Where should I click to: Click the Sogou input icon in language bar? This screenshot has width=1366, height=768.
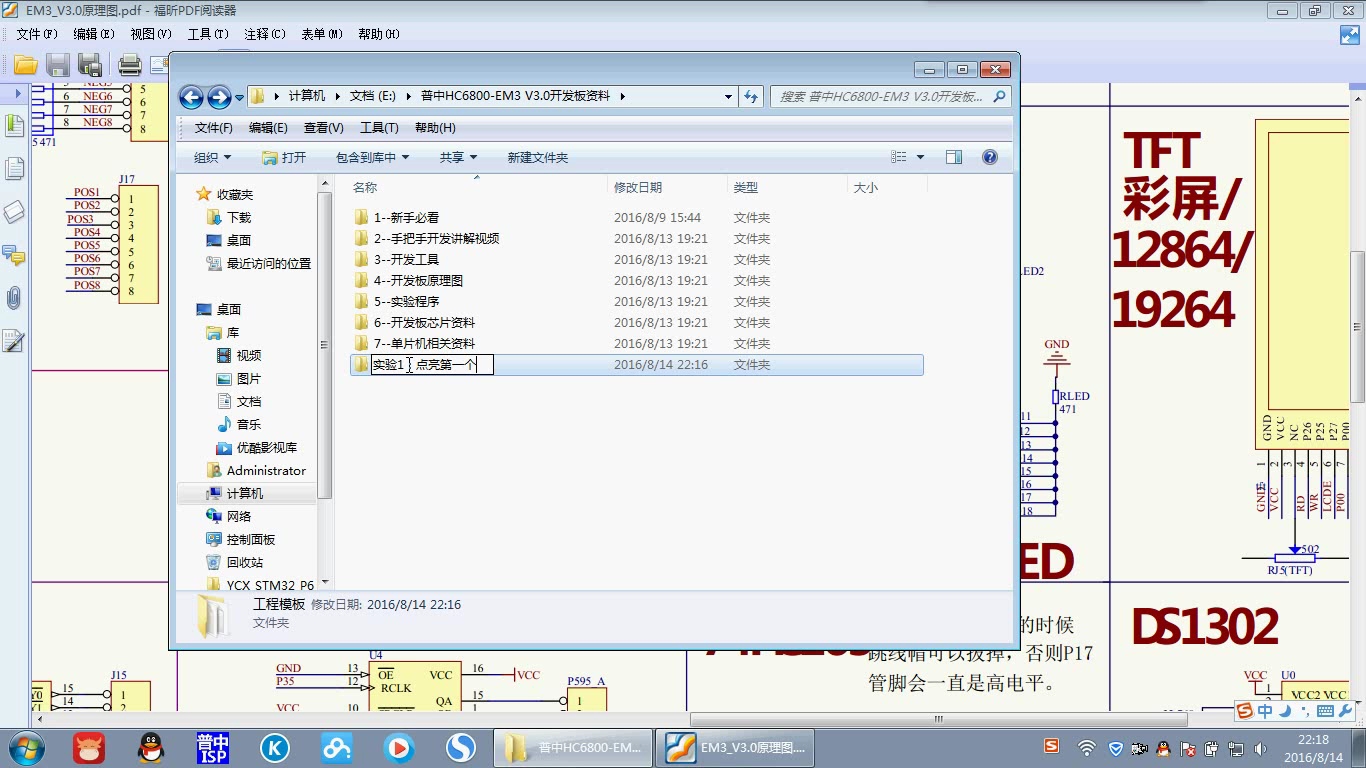pos(1245,710)
